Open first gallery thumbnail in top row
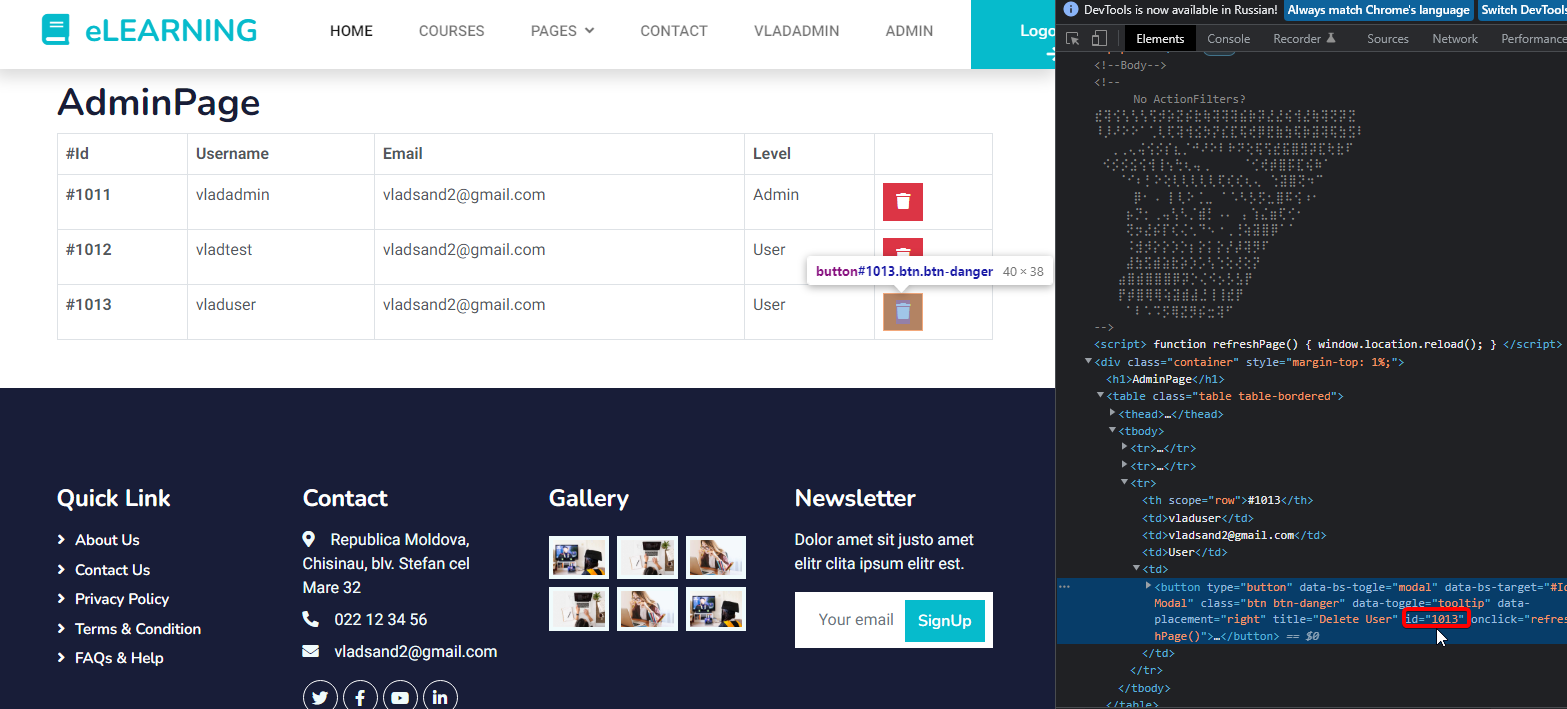This screenshot has height=709, width=1567. point(579,557)
